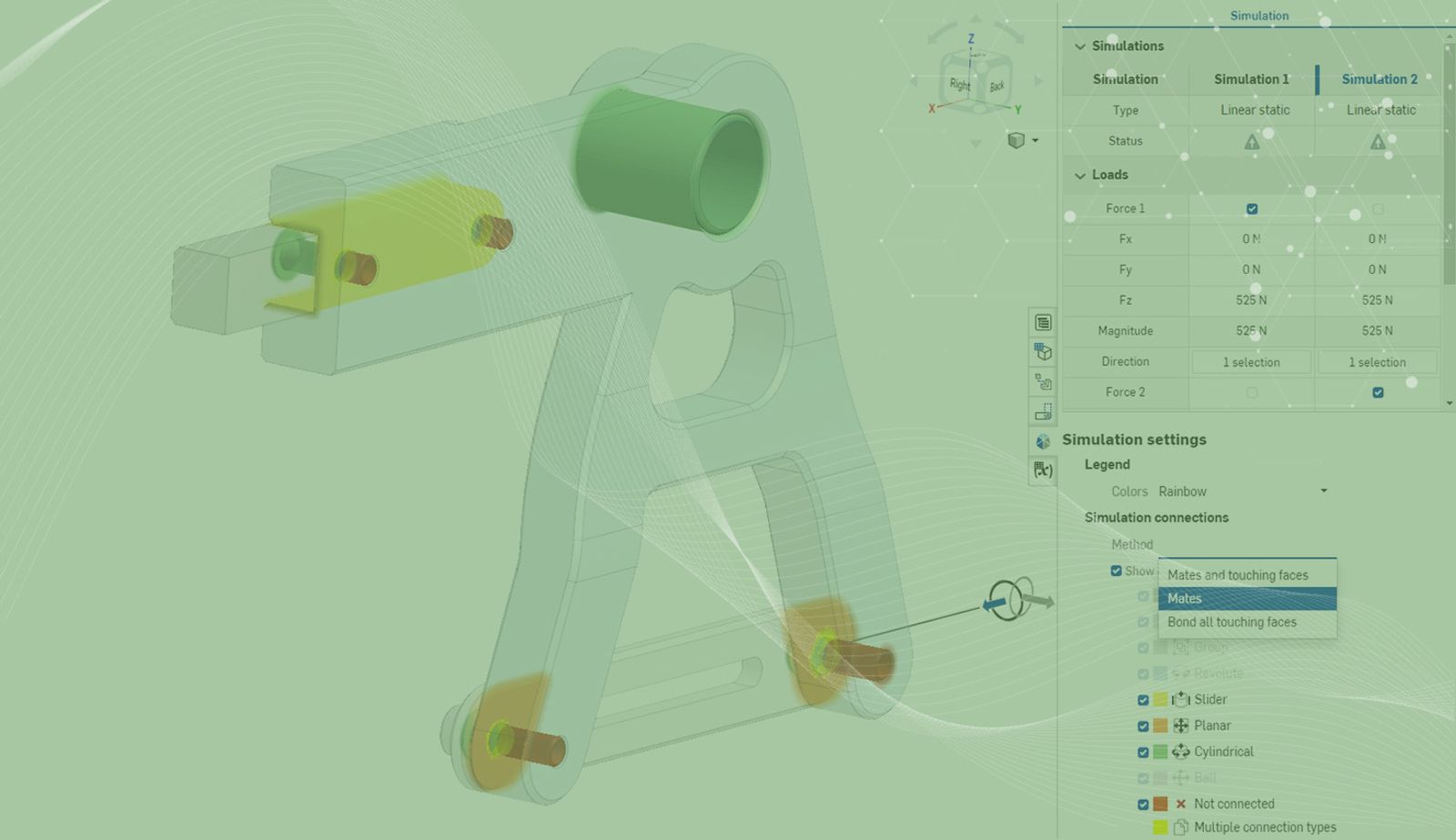1456x840 pixels.
Task: Click the Simulation 1 status warning icon
Action: click(x=1252, y=142)
